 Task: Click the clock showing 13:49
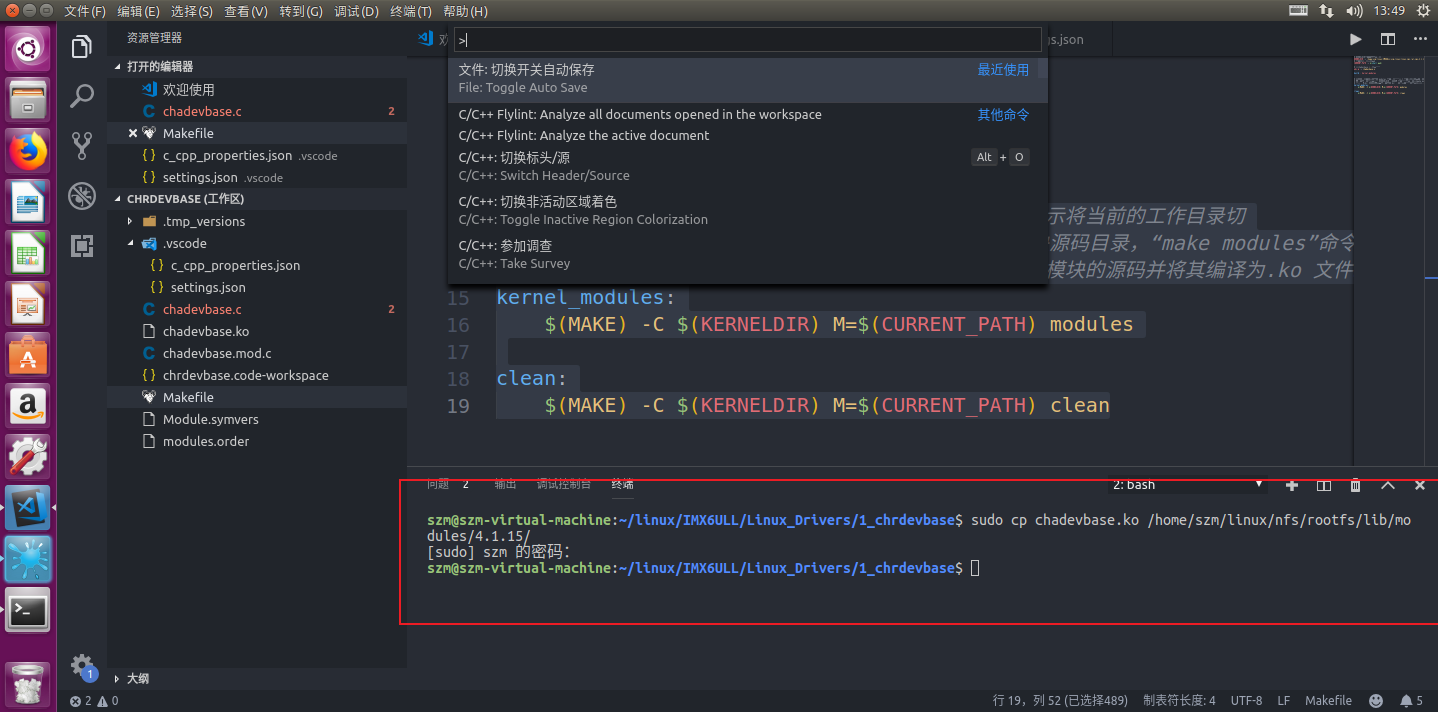tap(1390, 11)
